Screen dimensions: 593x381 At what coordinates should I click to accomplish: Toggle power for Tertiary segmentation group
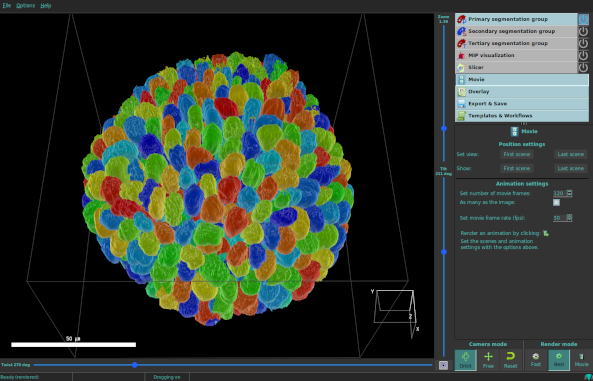tap(584, 44)
